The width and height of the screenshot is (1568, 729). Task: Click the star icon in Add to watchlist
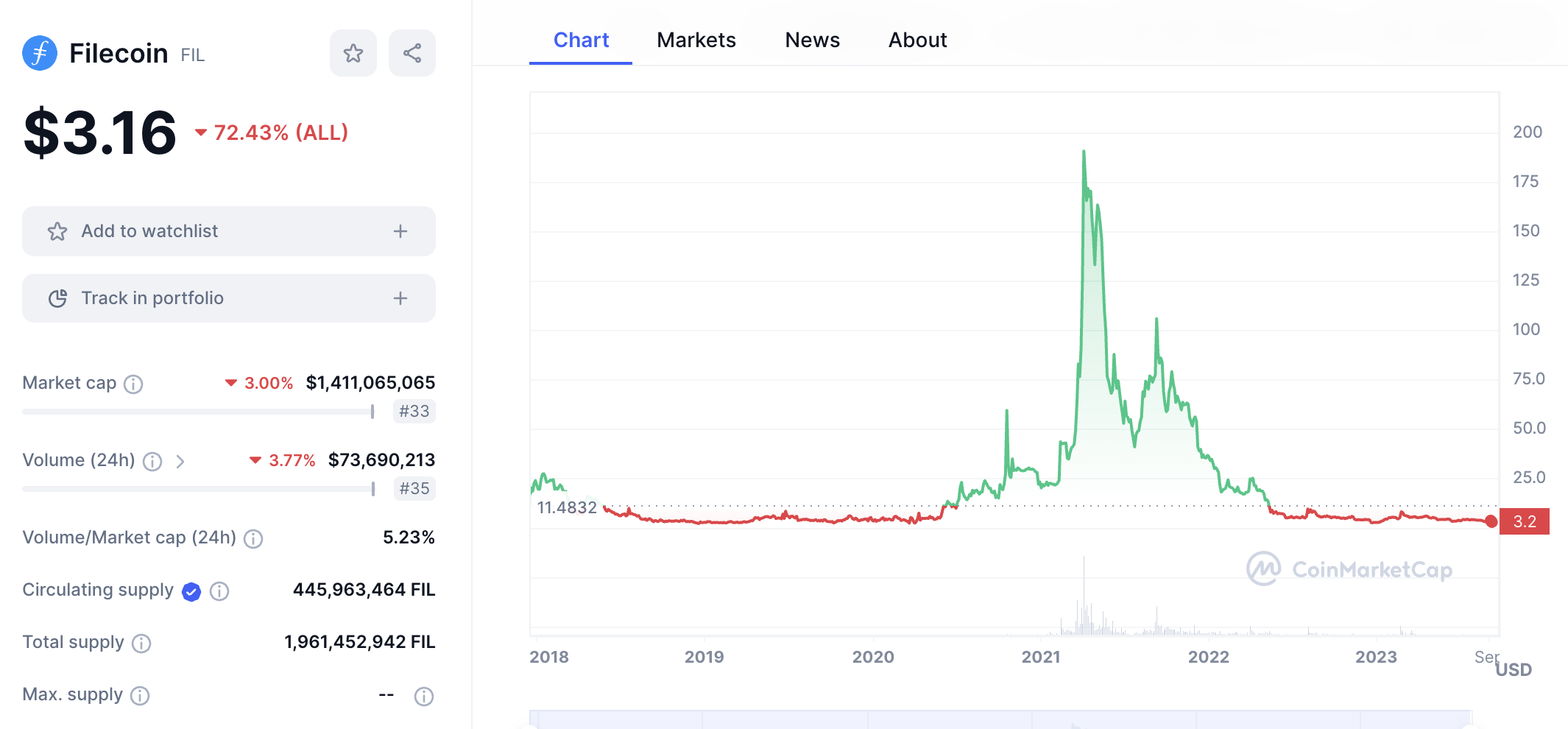pos(57,231)
